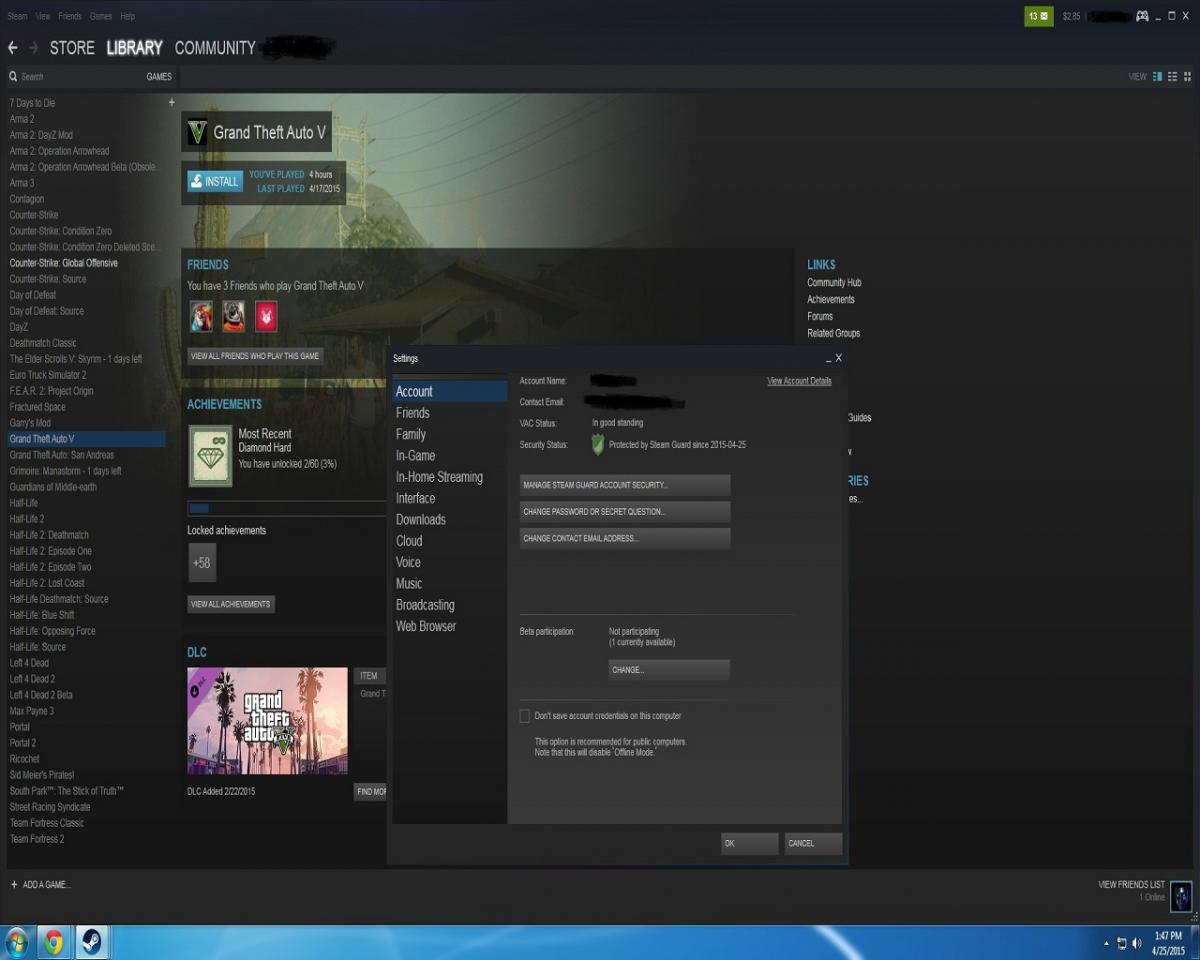The height and width of the screenshot is (960, 1200).
Task: Open the Windows Start button
Action: coord(17,942)
